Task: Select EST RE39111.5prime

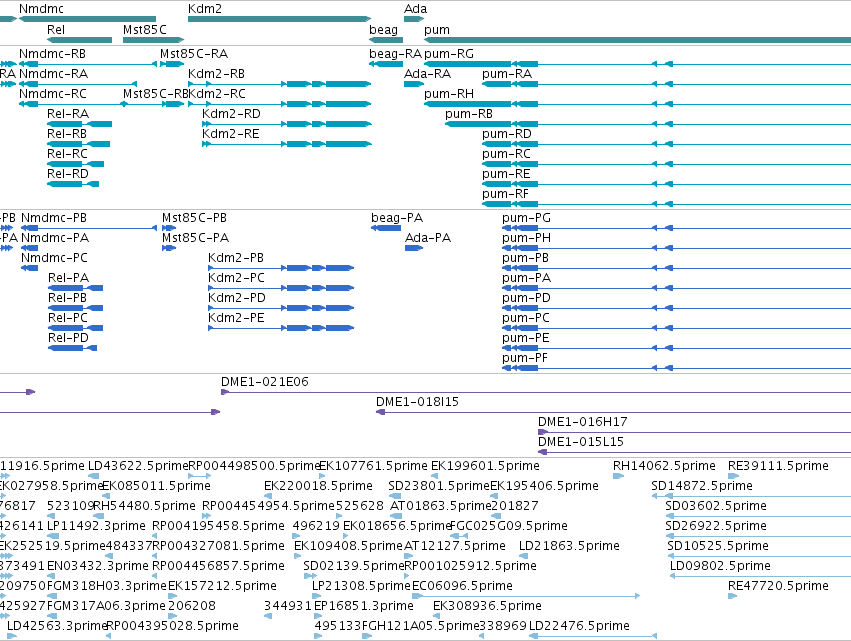Action: tap(733, 476)
